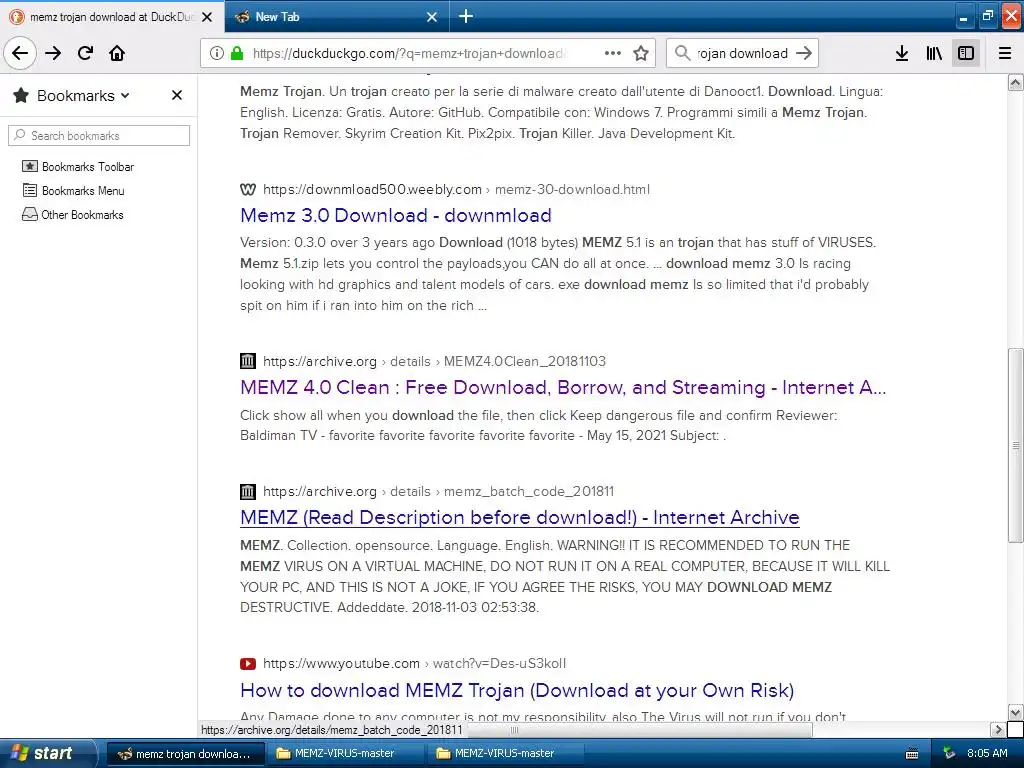Open the Windows start menu

tap(48, 754)
